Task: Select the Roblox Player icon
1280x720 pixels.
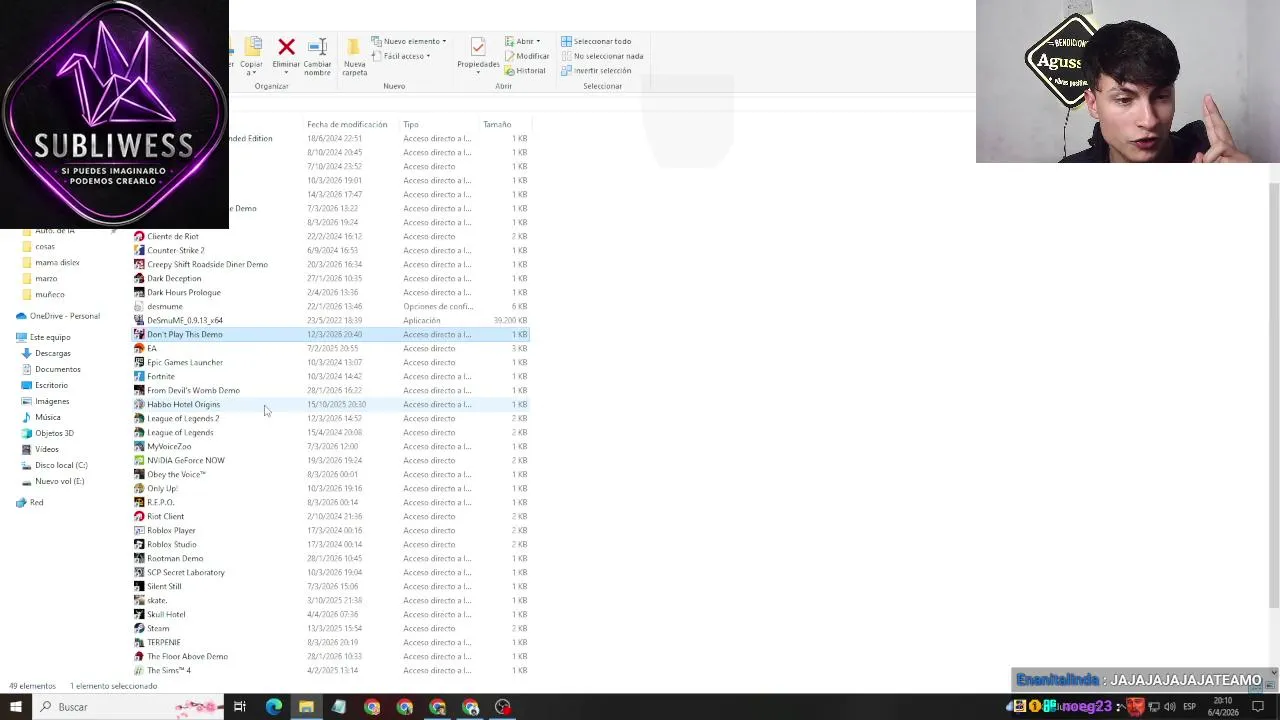Action: click(x=139, y=530)
